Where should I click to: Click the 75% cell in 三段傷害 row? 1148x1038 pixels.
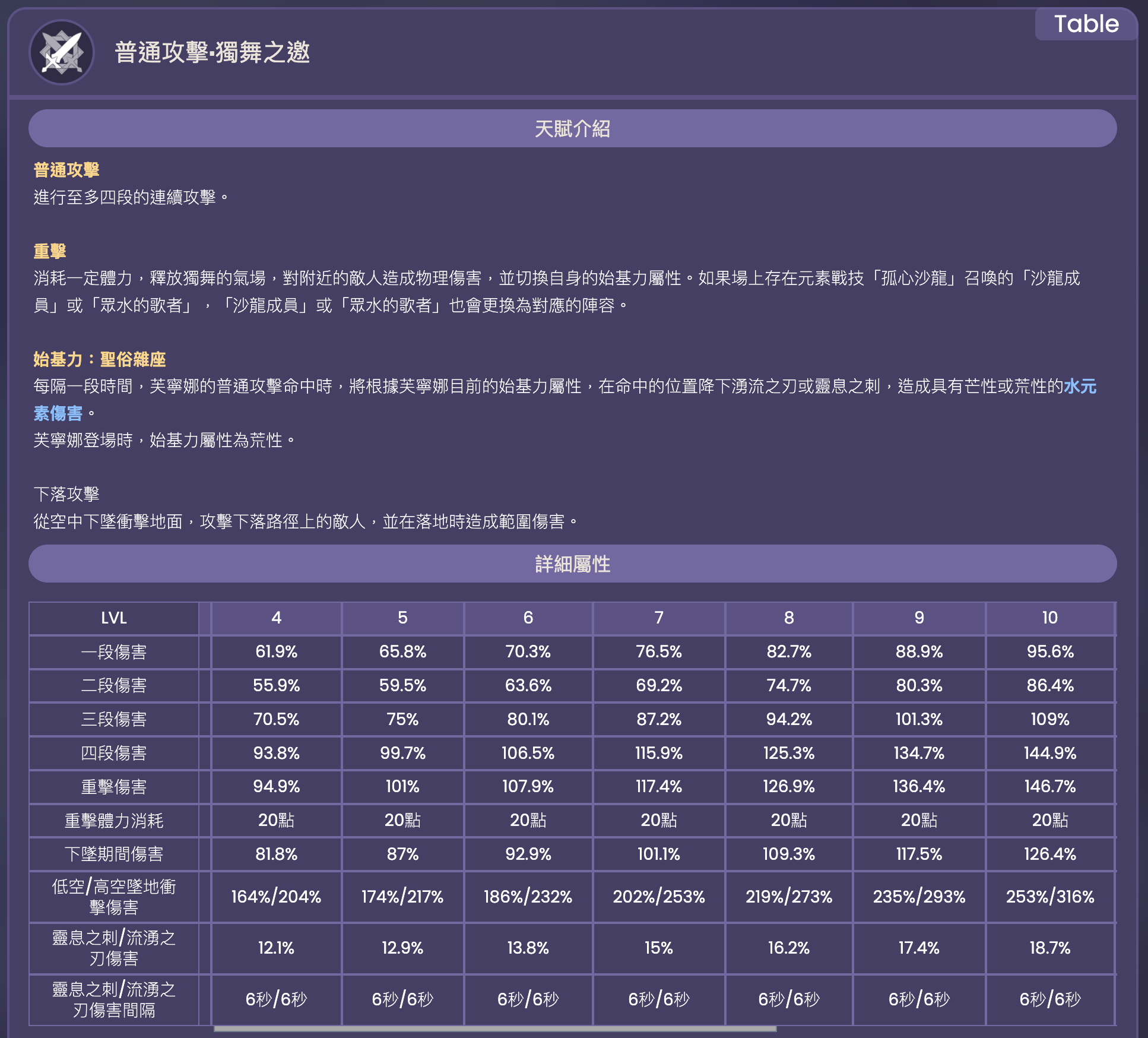[x=402, y=720]
